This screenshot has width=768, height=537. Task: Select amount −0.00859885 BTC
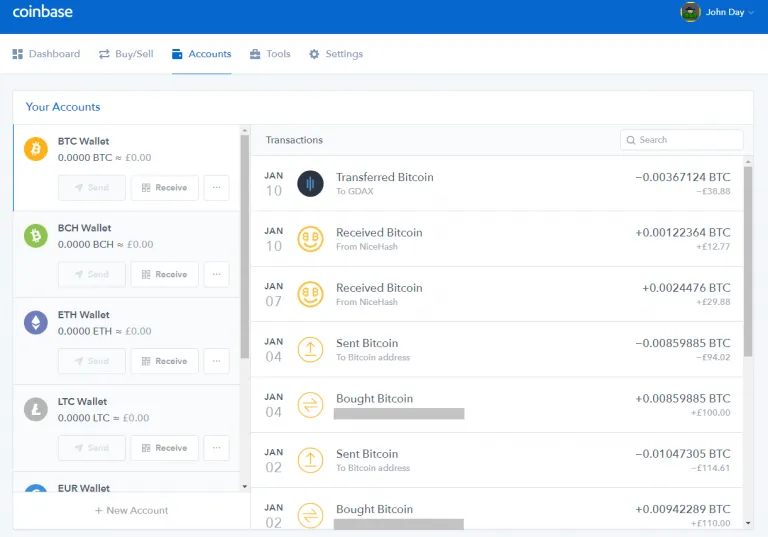[683, 343]
